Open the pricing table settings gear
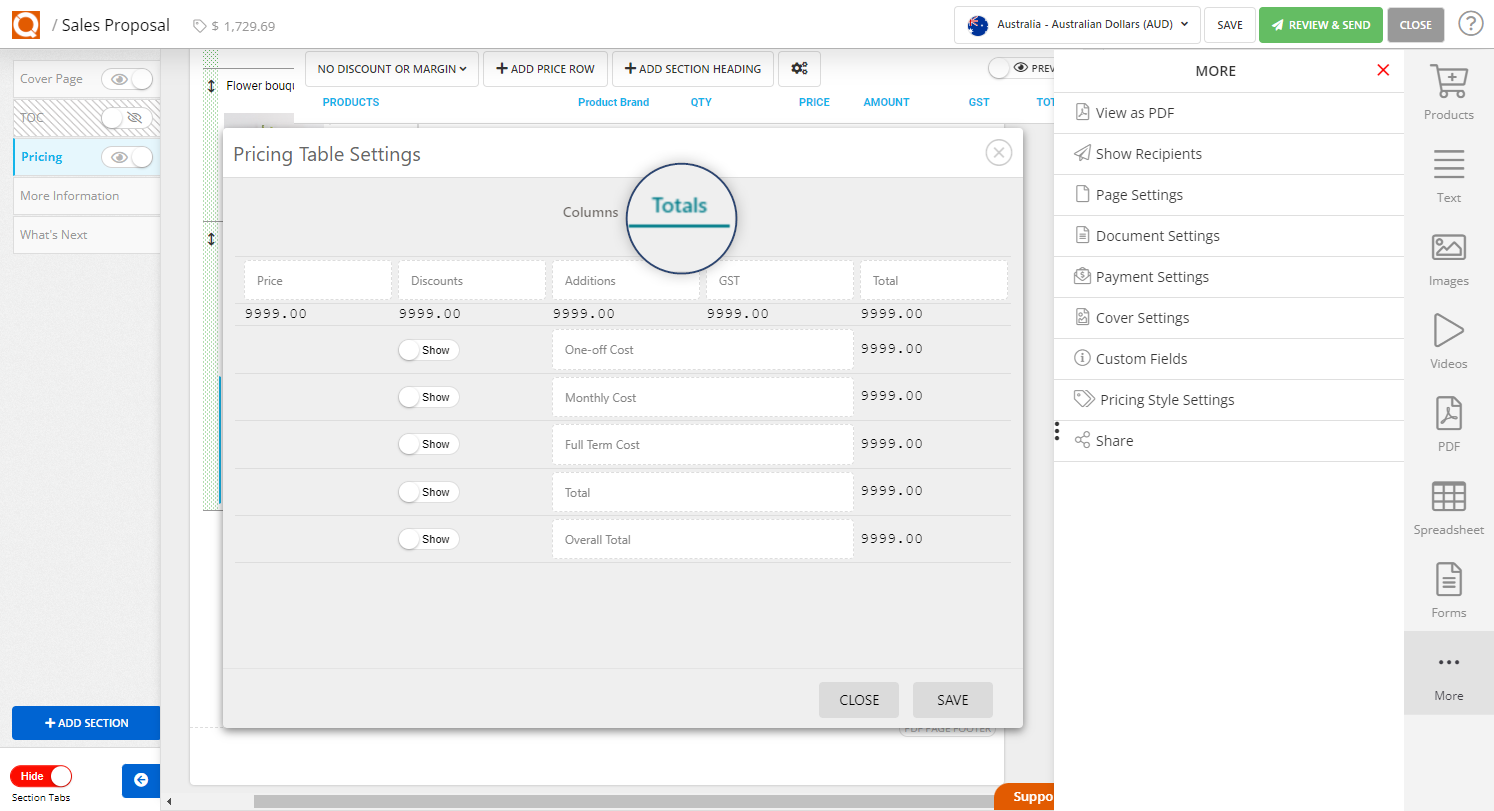The image size is (1494, 811). tap(799, 68)
